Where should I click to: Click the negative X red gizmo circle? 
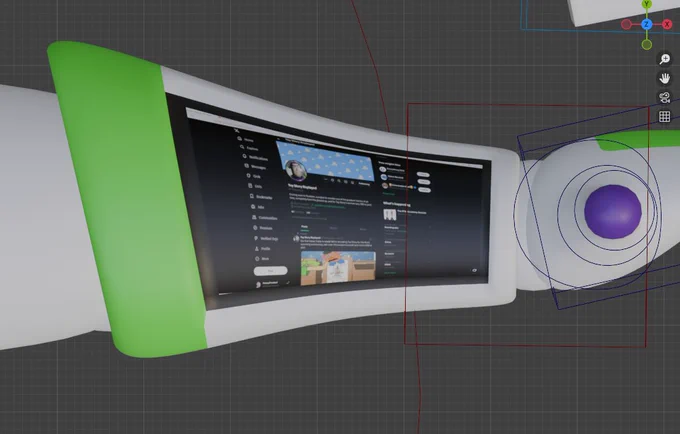626,24
